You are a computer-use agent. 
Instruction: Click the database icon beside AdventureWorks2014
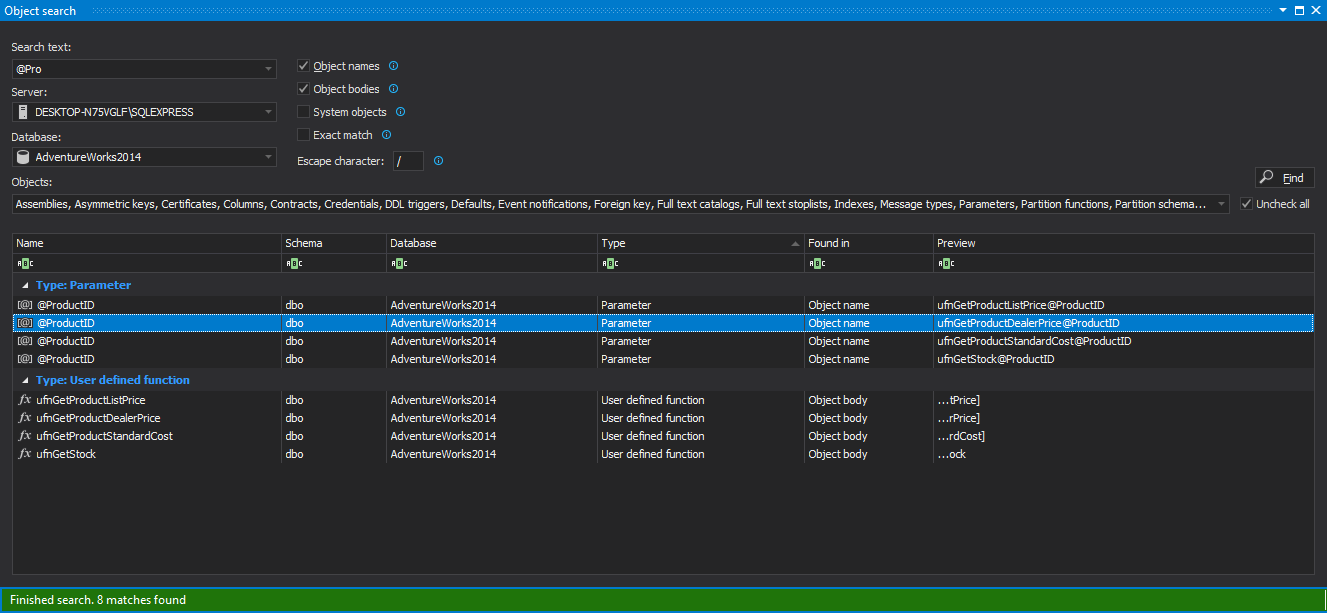[22, 157]
